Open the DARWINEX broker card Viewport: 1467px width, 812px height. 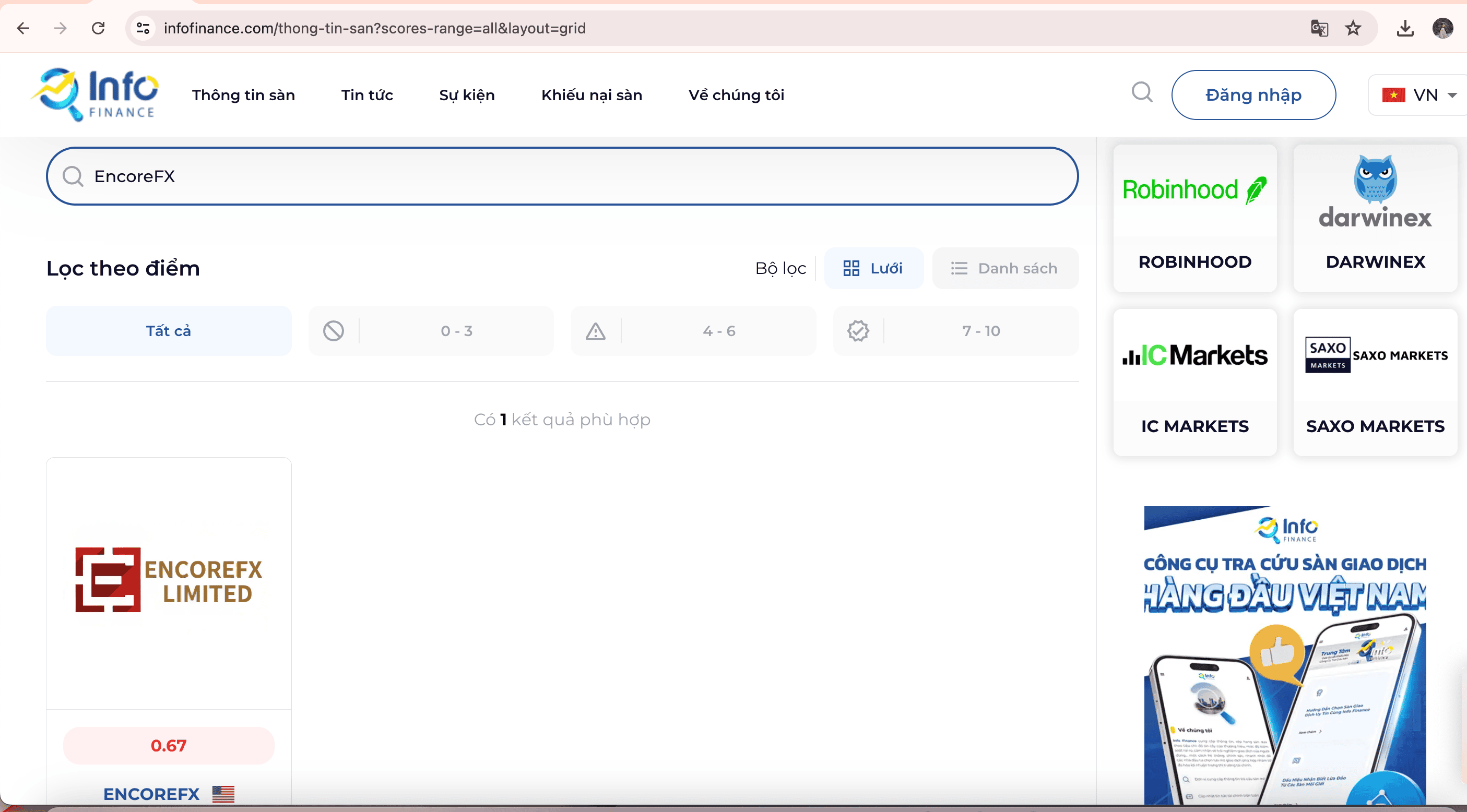[x=1375, y=218]
